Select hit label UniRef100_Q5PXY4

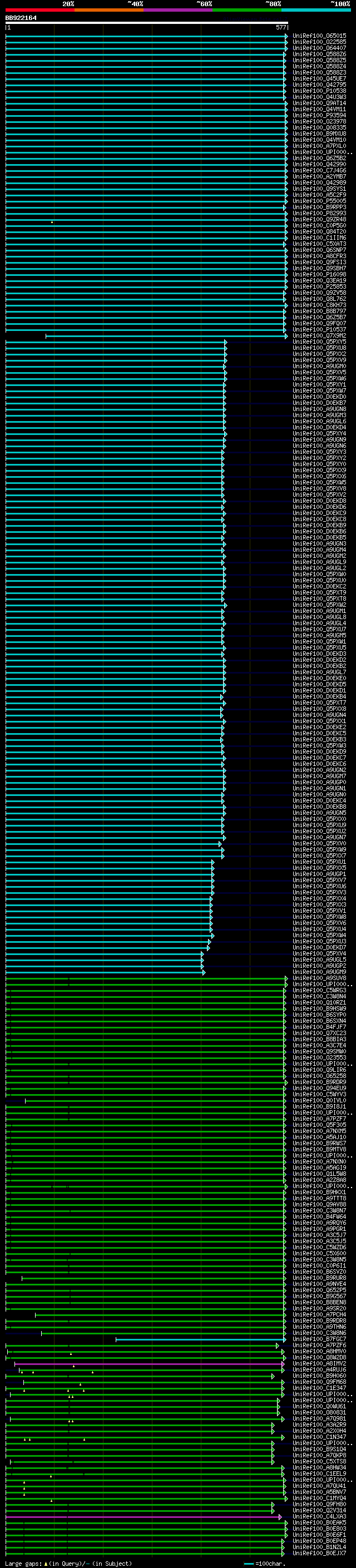[x=319, y=434]
